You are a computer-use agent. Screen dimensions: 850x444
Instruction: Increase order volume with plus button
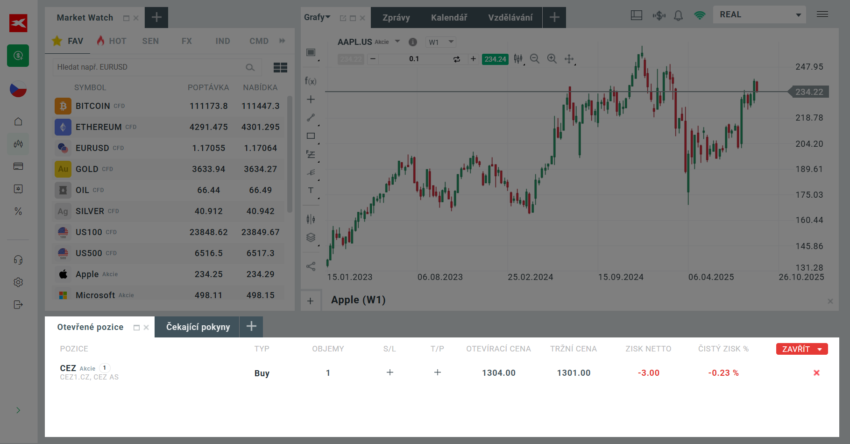[x=473, y=59]
